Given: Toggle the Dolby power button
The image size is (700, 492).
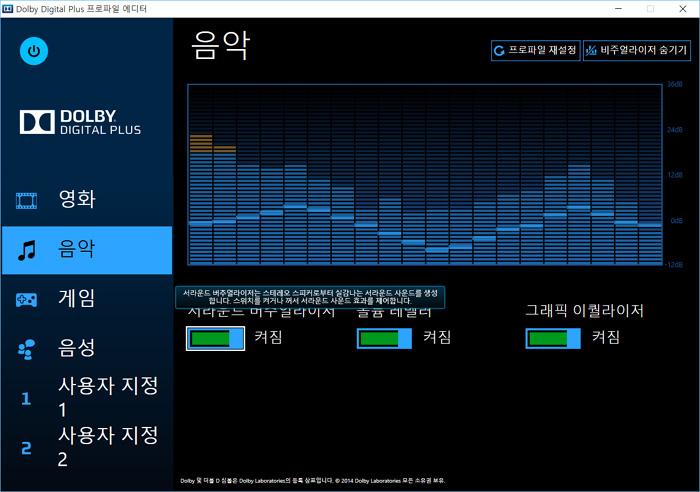Looking at the screenshot, I should pyautogui.click(x=34, y=51).
